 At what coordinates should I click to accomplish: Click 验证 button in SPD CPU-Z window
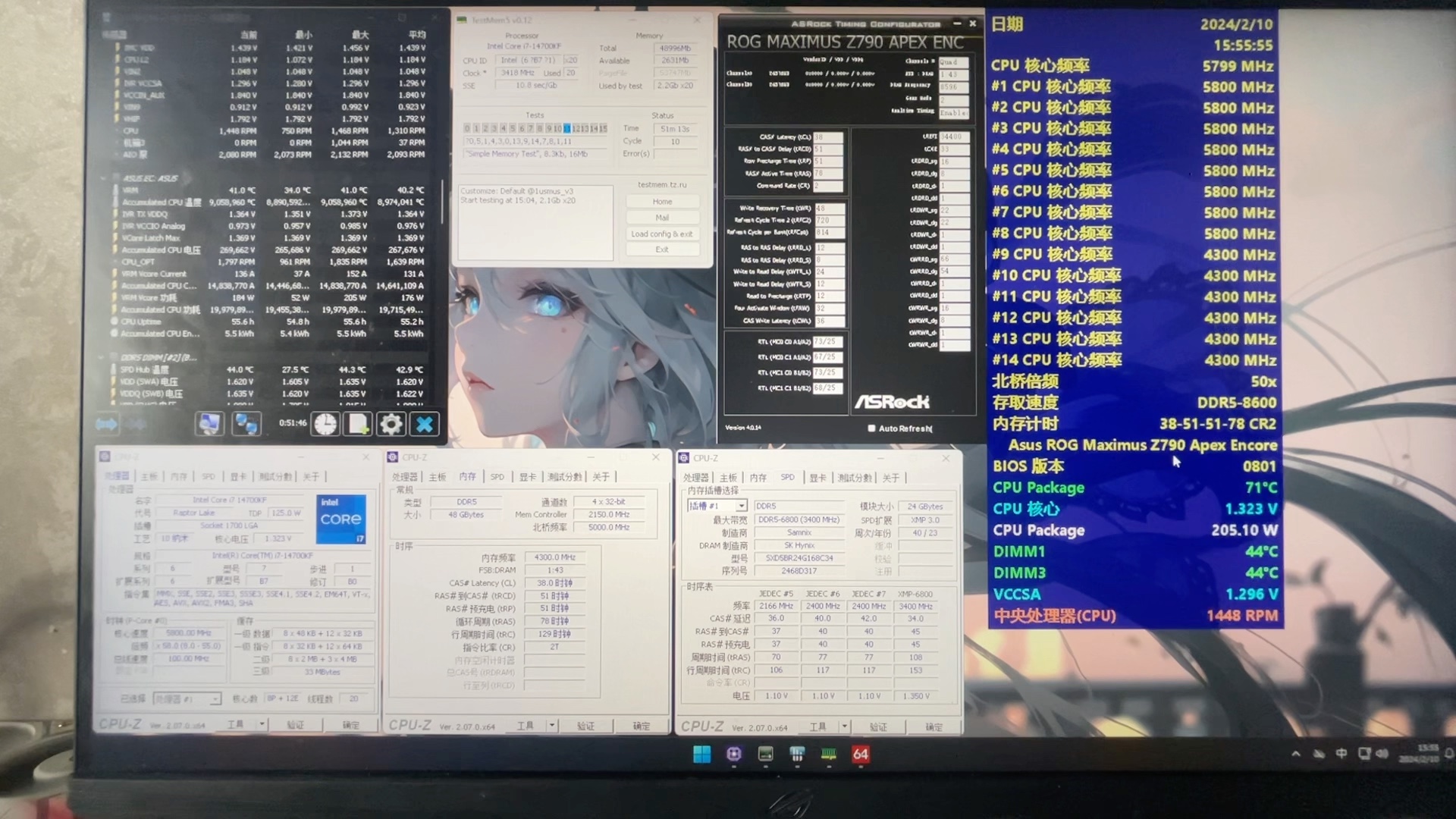pyautogui.click(x=878, y=726)
